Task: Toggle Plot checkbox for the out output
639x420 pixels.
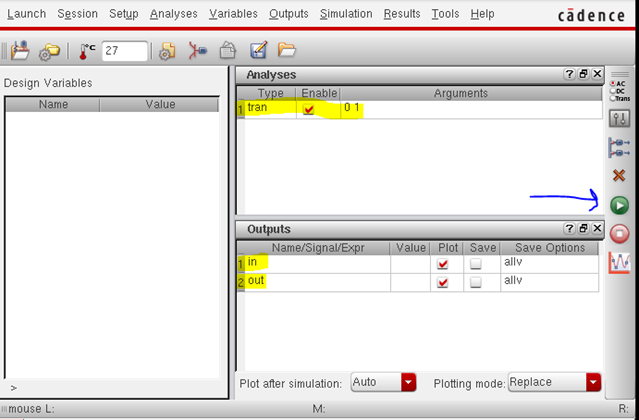Action: 443,282
